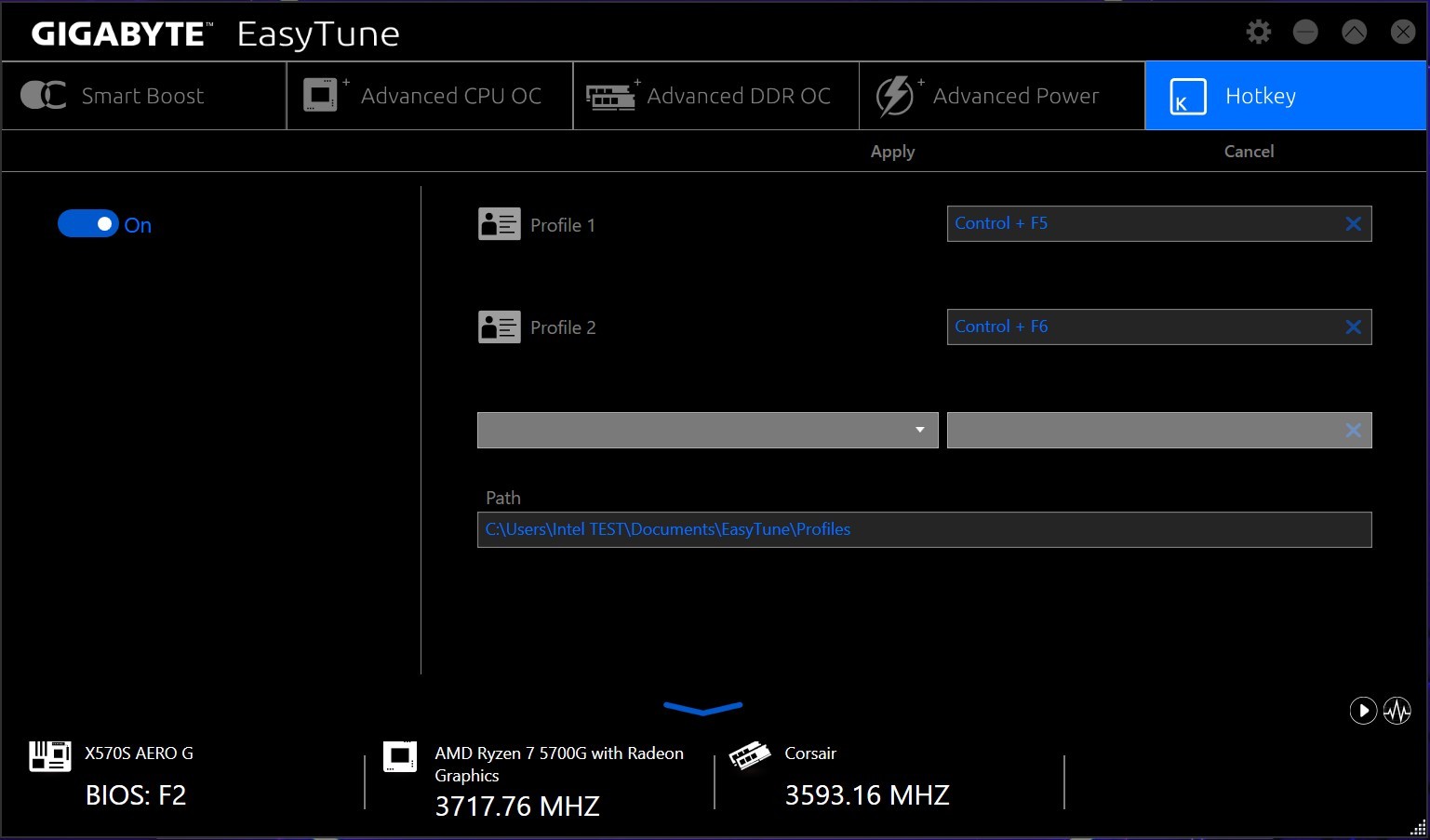Click the circular play icon

[1363, 711]
